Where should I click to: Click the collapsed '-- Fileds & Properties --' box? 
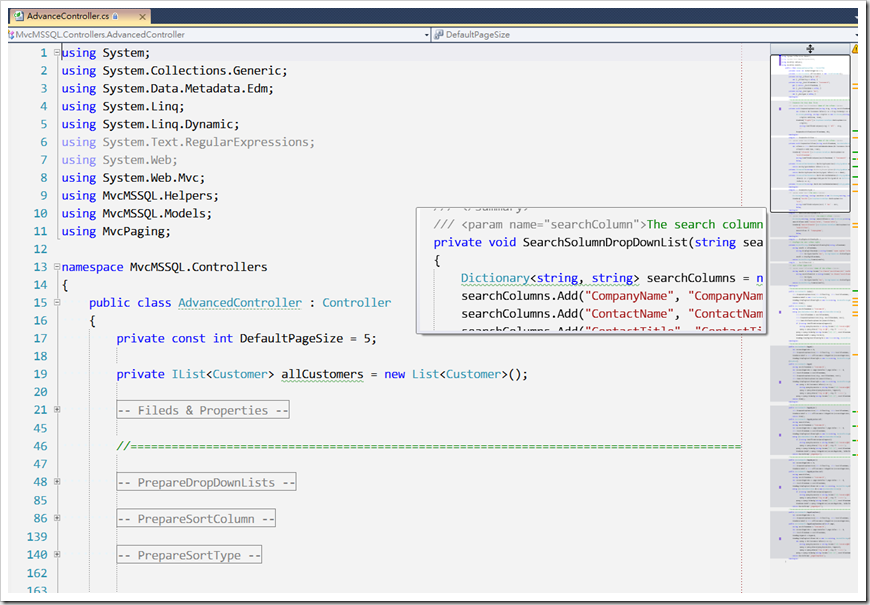coord(203,410)
